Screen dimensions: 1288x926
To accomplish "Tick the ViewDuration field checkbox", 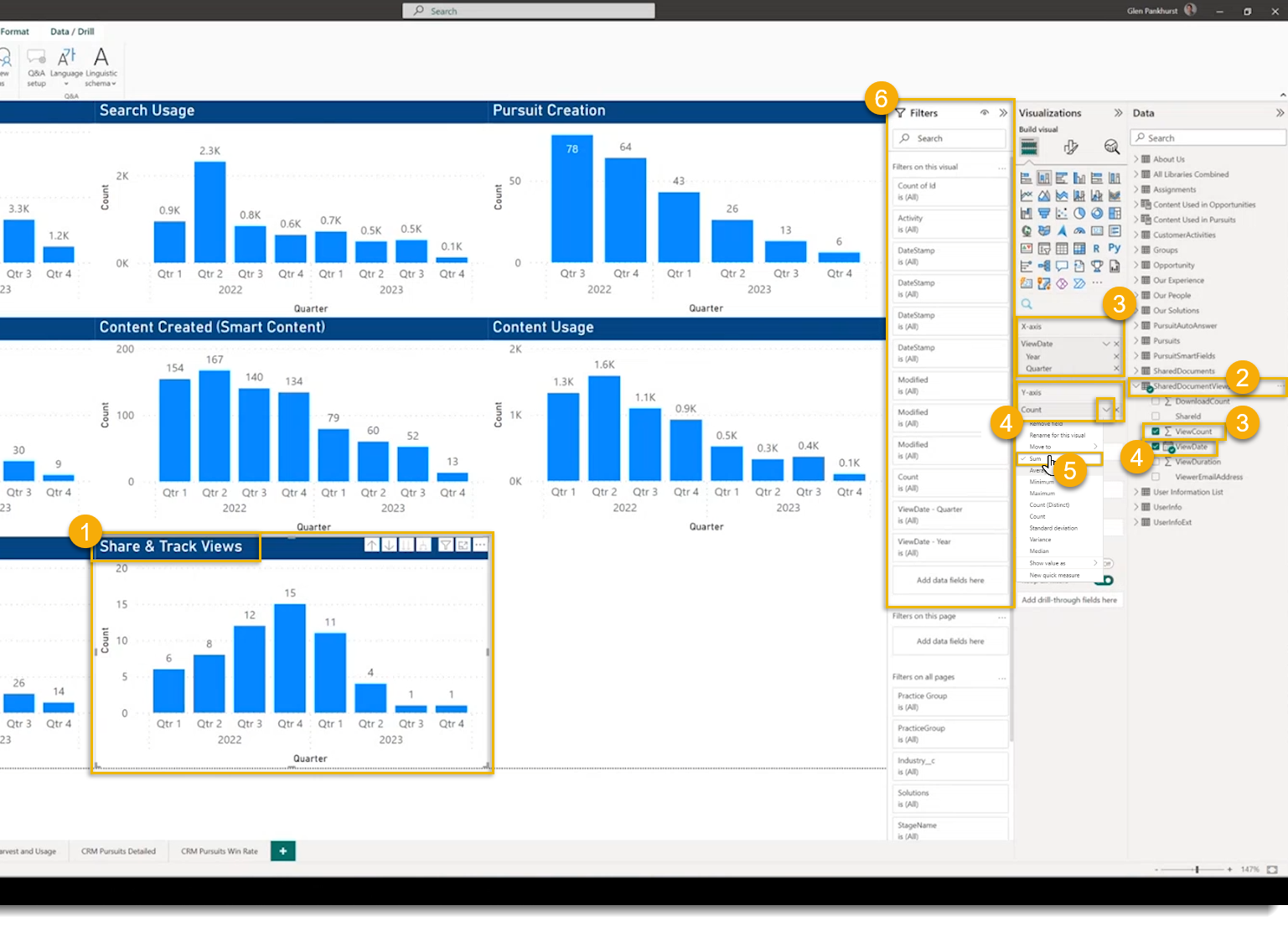I will pyautogui.click(x=1156, y=462).
